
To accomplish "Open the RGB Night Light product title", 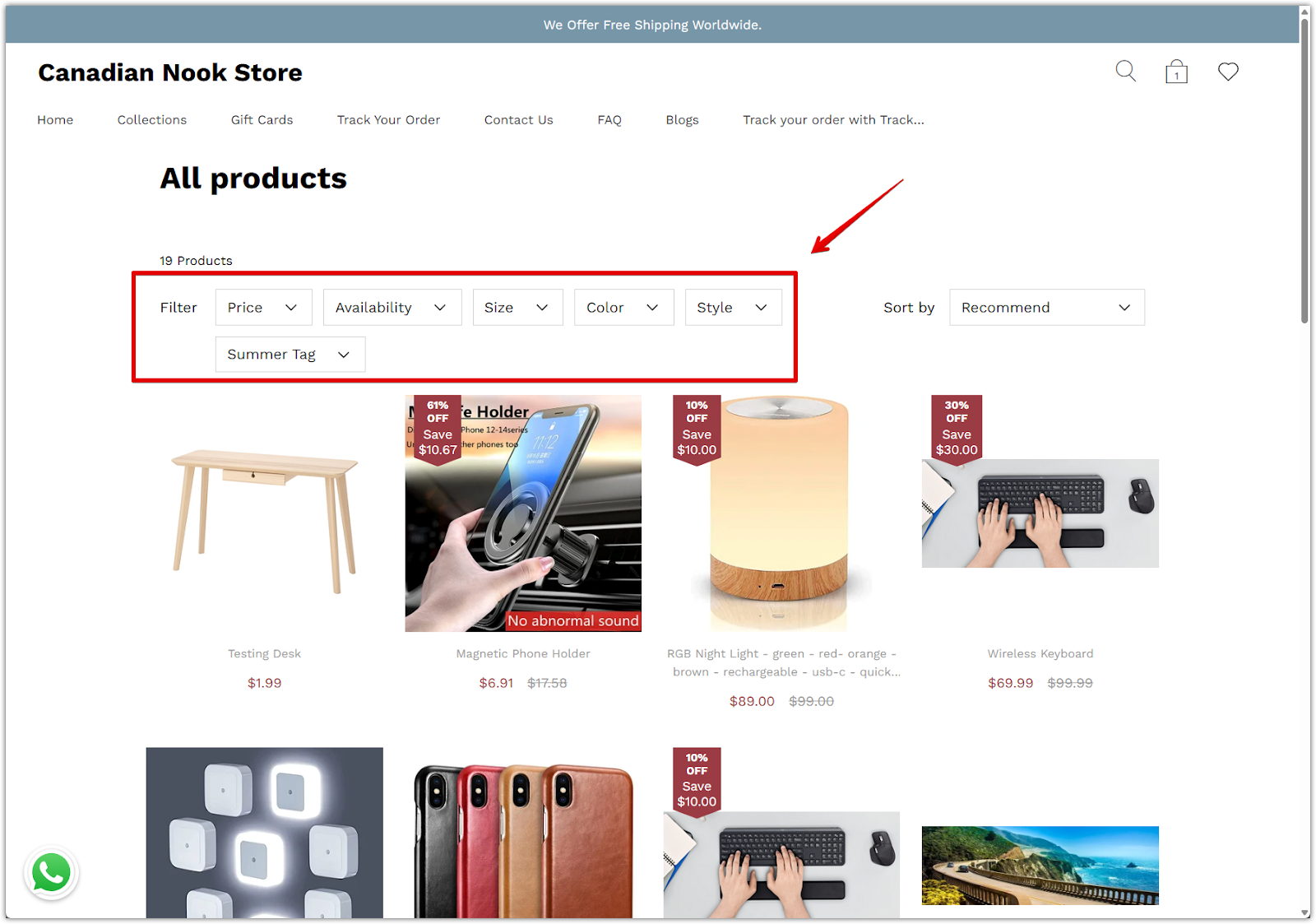I will pyautogui.click(x=782, y=662).
